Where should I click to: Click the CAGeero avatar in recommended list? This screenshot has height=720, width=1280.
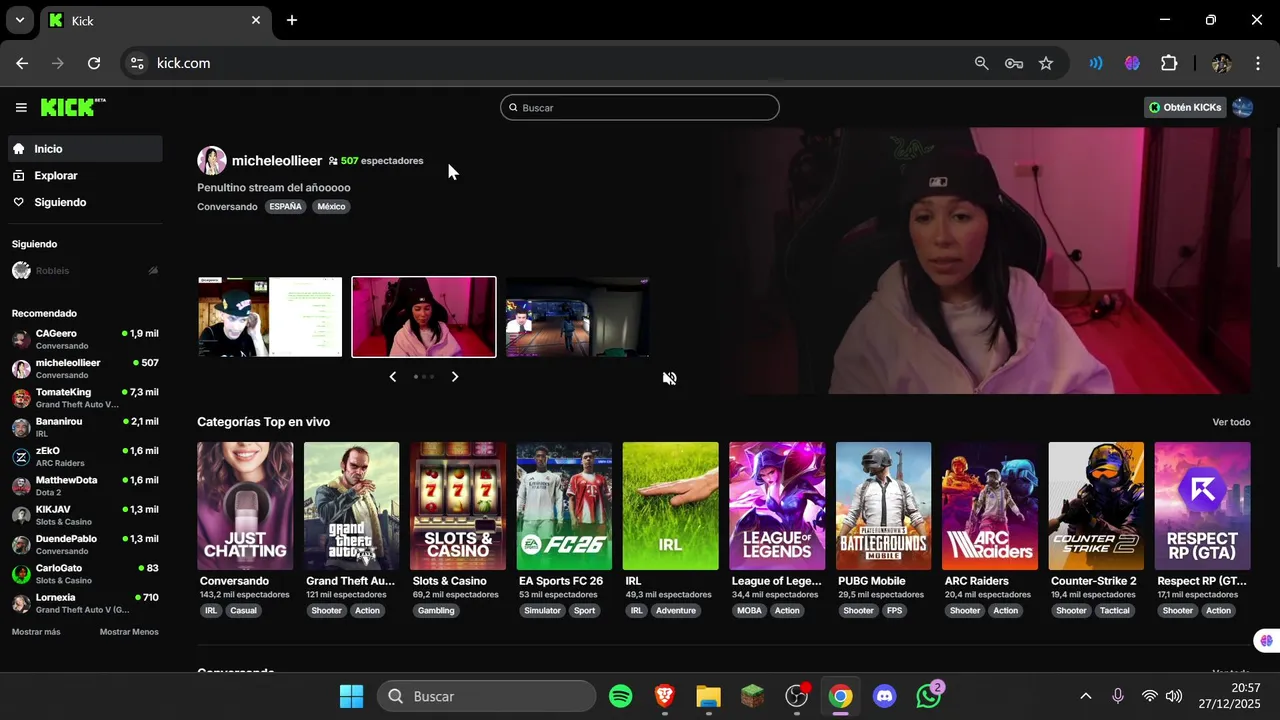[21, 339]
